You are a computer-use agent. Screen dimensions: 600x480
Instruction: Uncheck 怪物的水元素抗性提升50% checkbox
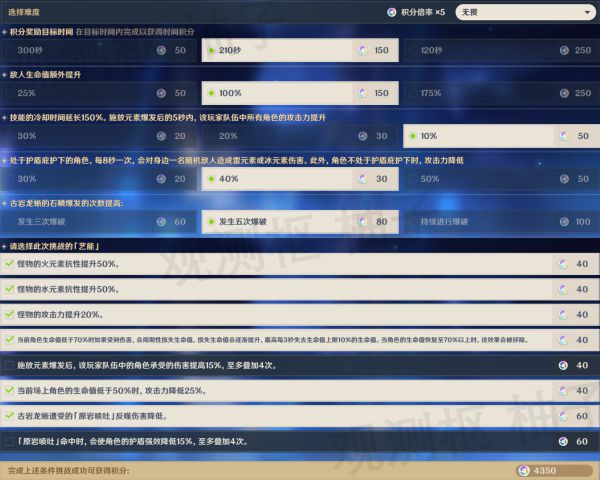point(9,289)
